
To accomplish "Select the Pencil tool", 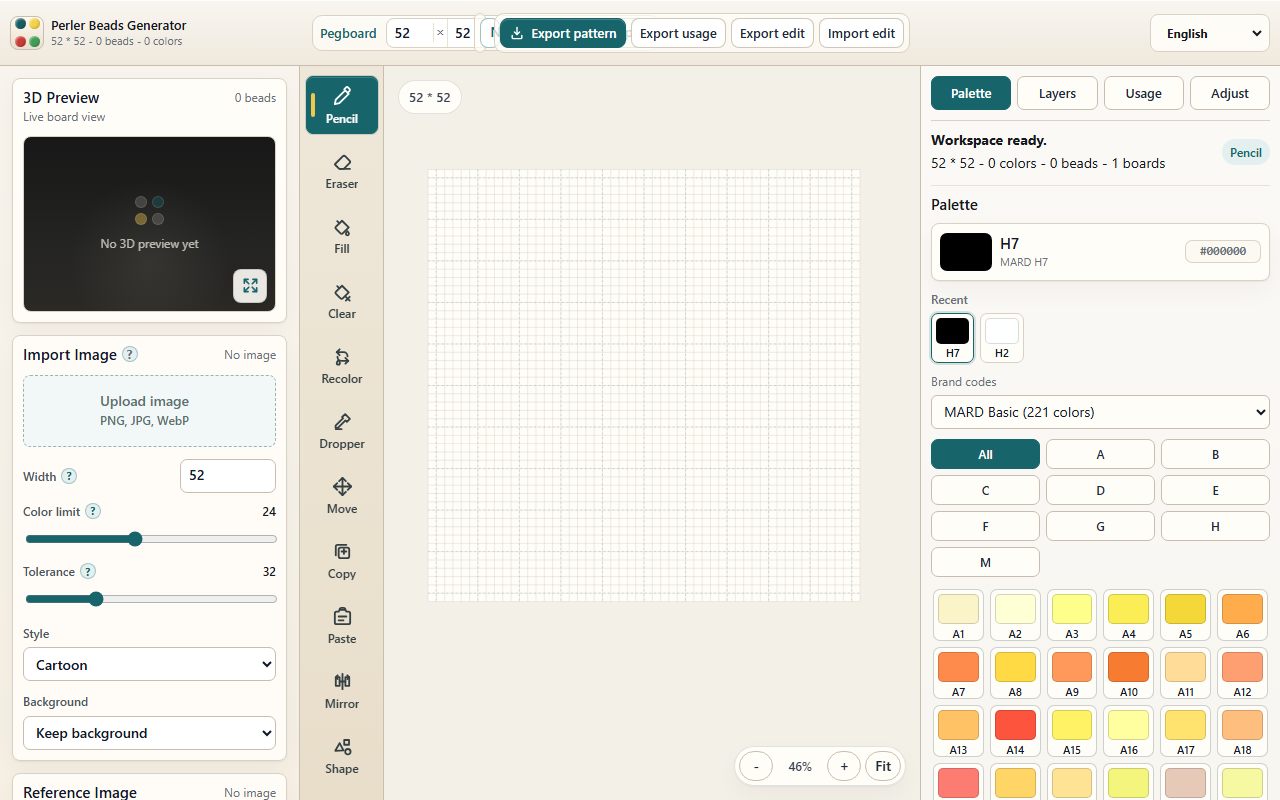I will [x=342, y=105].
